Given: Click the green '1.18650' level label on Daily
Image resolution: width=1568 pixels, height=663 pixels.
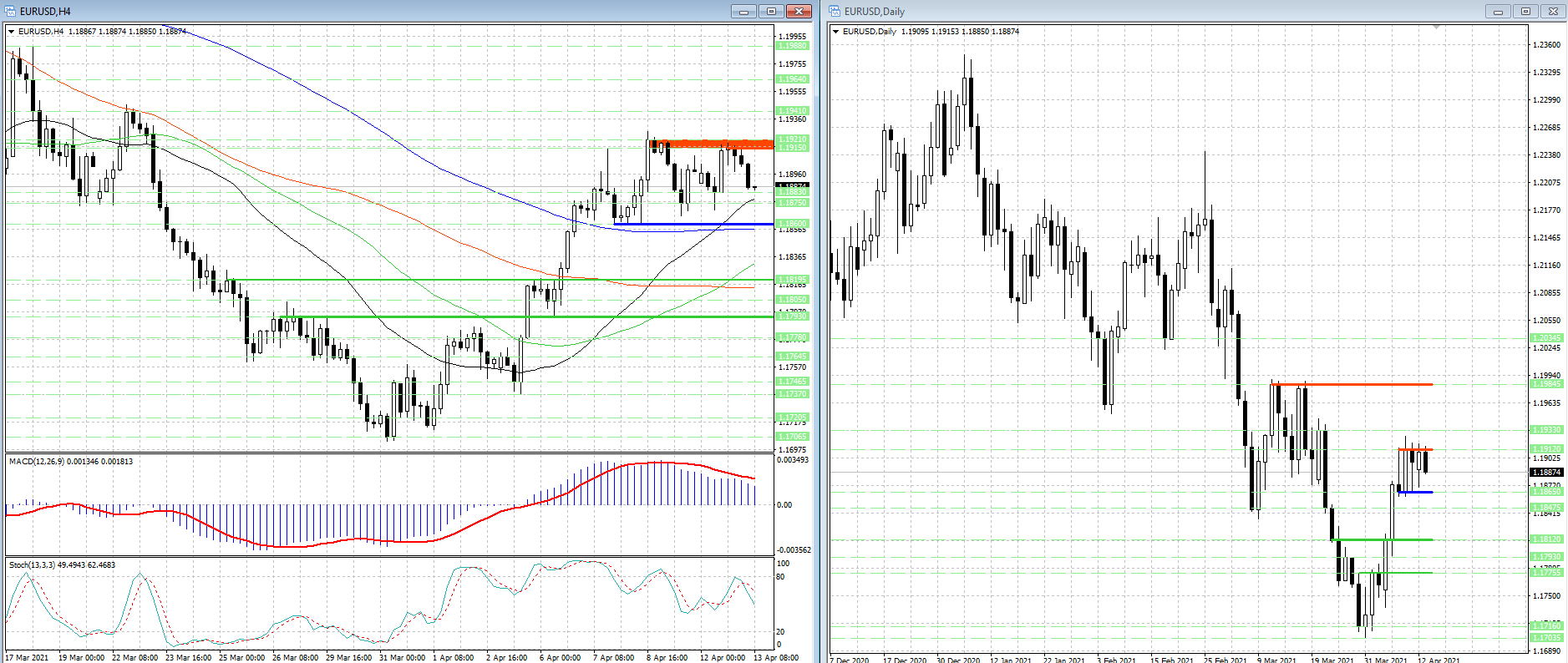Looking at the screenshot, I should (1546, 492).
